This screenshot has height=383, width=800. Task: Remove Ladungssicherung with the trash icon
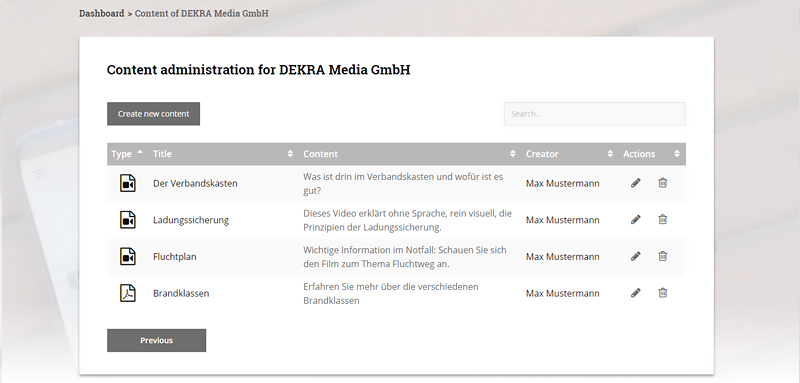tap(662, 219)
